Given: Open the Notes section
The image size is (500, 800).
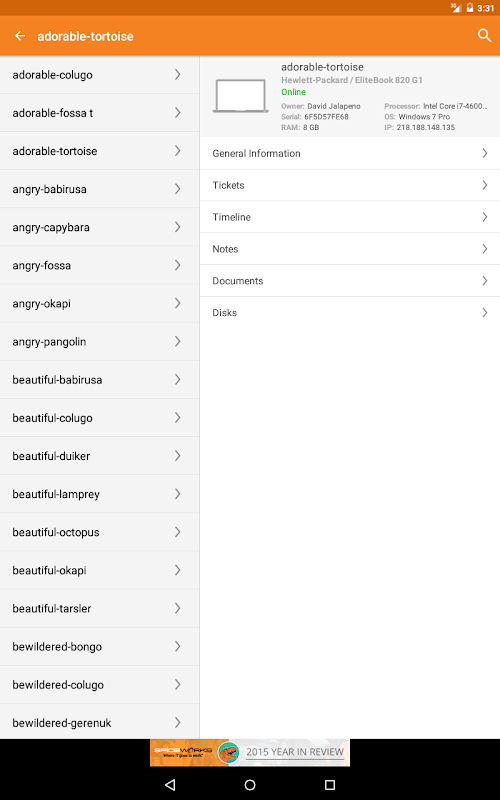Looking at the screenshot, I should [x=350, y=249].
